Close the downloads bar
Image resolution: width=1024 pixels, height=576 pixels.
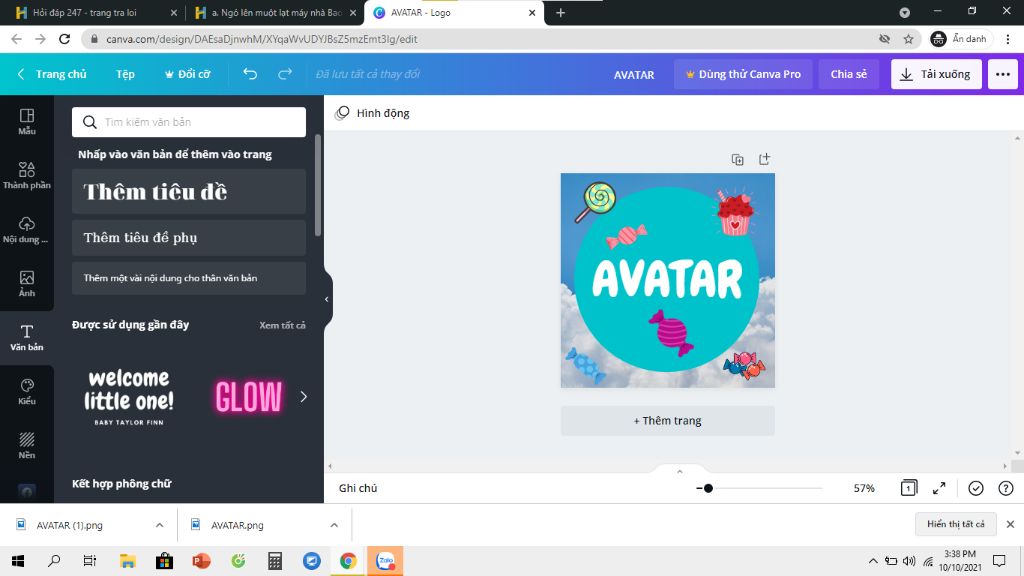tap(1010, 524)
